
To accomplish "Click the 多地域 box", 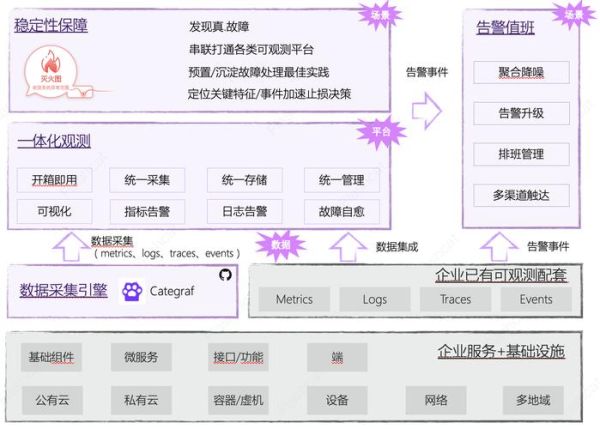I will (x=533, y=400).
